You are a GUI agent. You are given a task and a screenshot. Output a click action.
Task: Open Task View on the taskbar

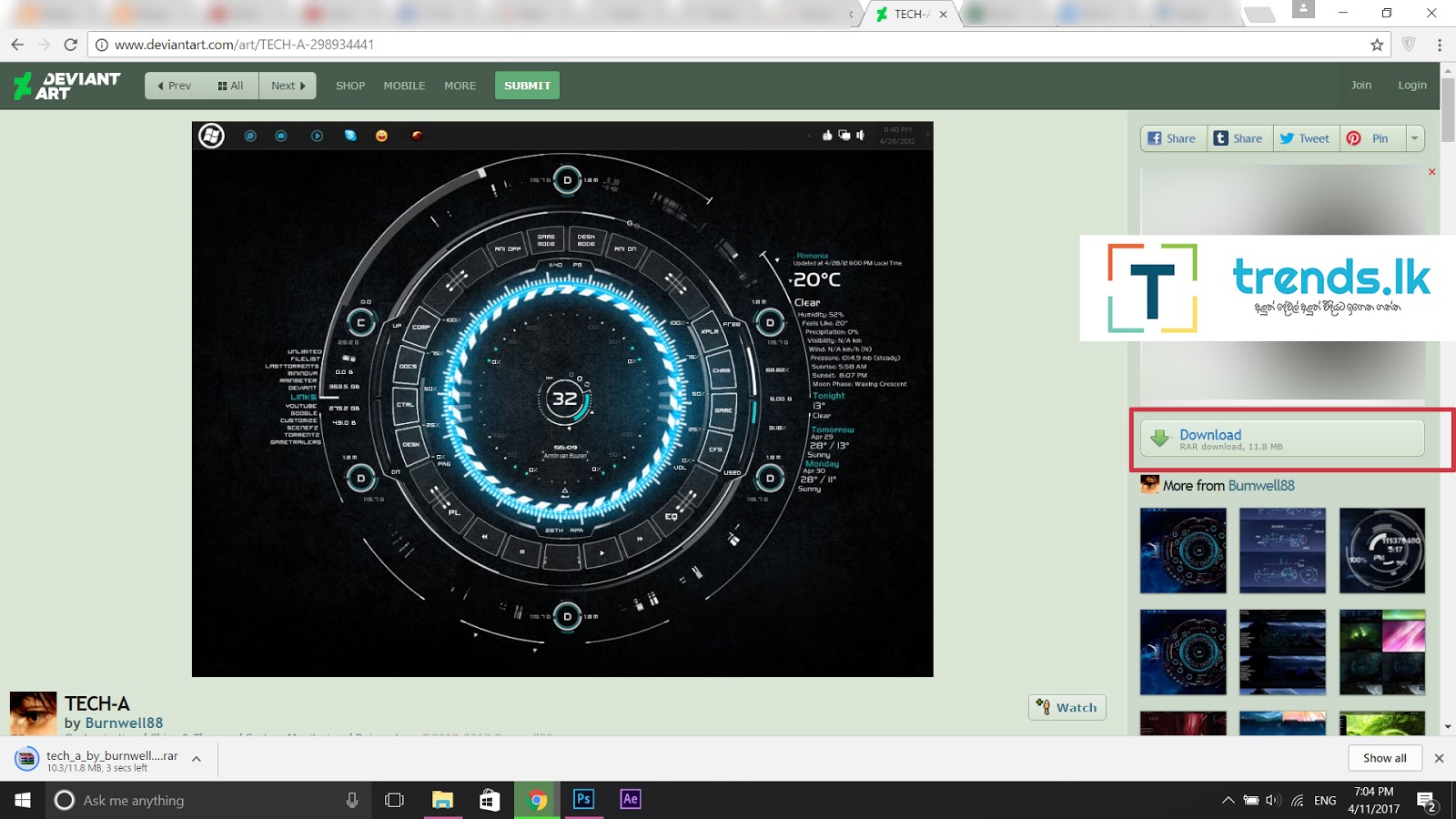pyautogui.click(x=394, y=800)
